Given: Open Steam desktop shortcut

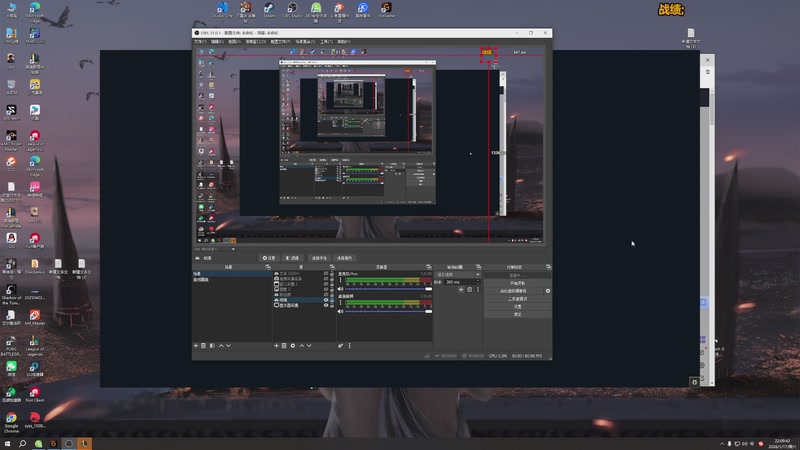Looking at the screenshot, I should tap(268, 10).
